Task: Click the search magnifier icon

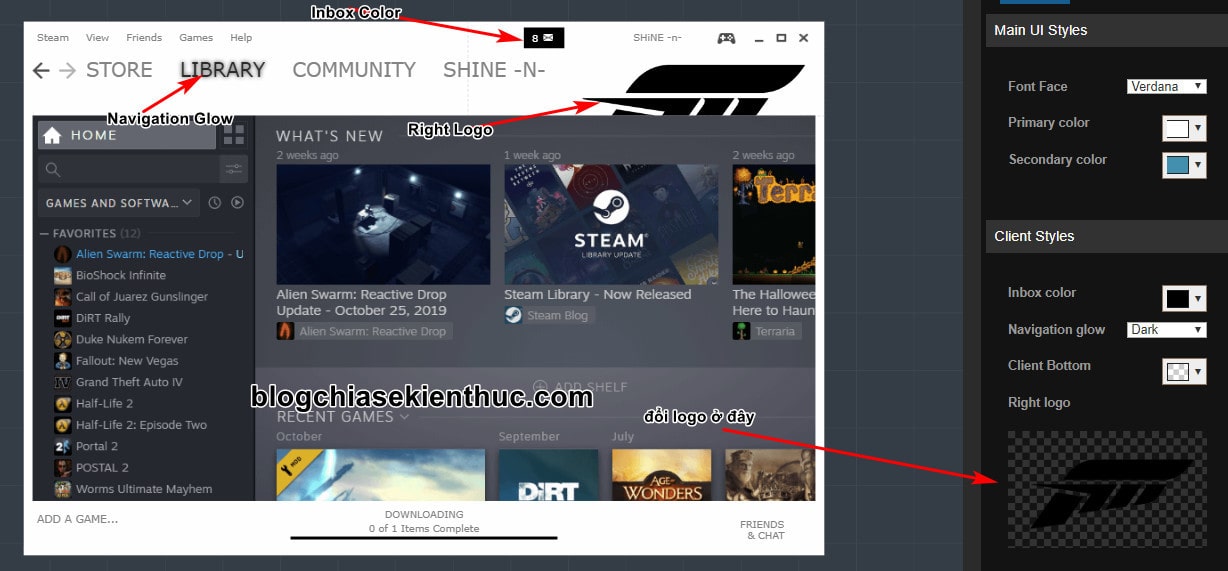Action: pyautogui.click(x=54, y=169)
